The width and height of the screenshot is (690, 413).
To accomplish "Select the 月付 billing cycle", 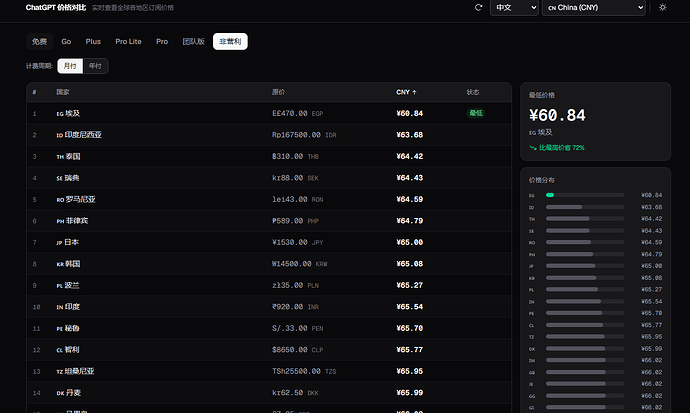I will (x=70, y=66).
